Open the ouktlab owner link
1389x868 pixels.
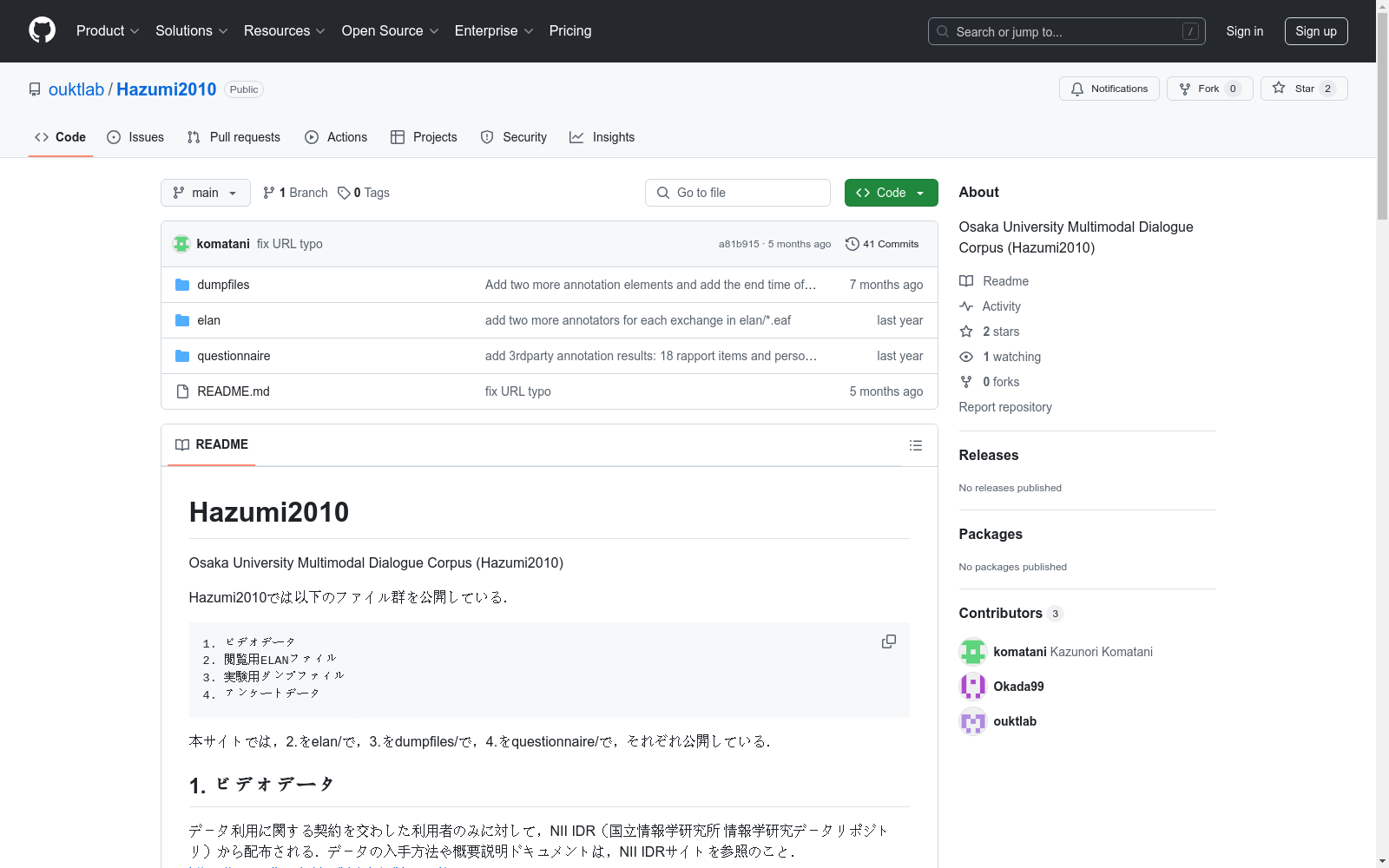[76, 89]
